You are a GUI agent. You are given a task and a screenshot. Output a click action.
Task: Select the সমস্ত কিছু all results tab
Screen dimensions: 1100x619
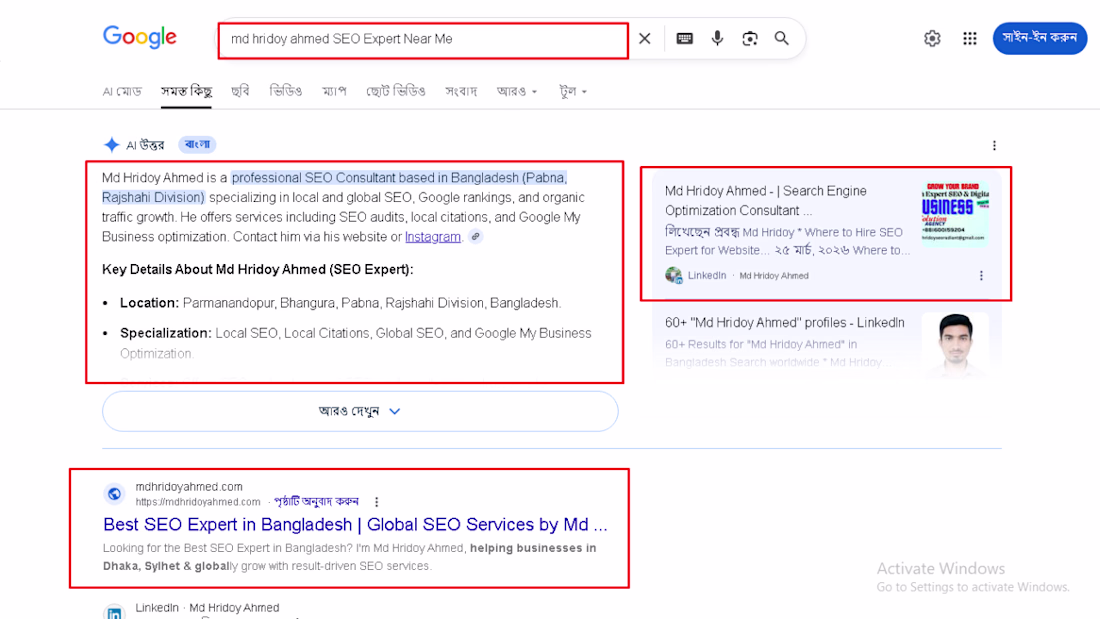186,91
